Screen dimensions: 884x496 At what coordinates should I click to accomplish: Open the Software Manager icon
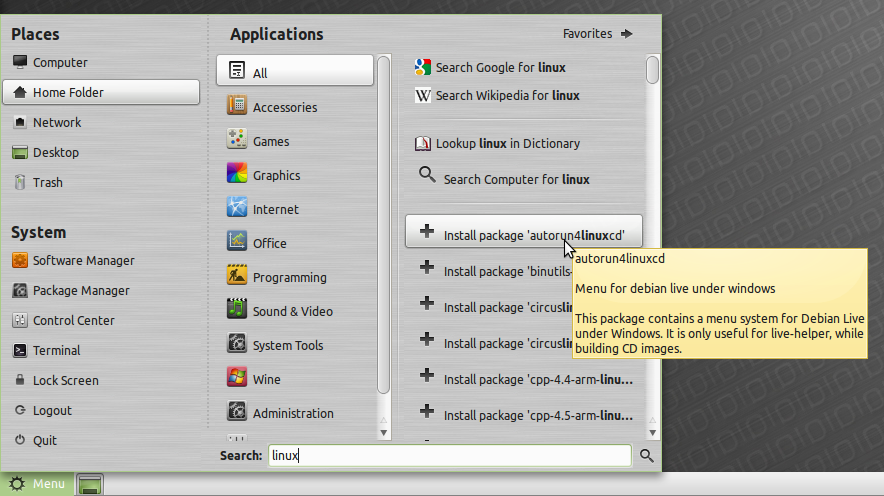20,260
